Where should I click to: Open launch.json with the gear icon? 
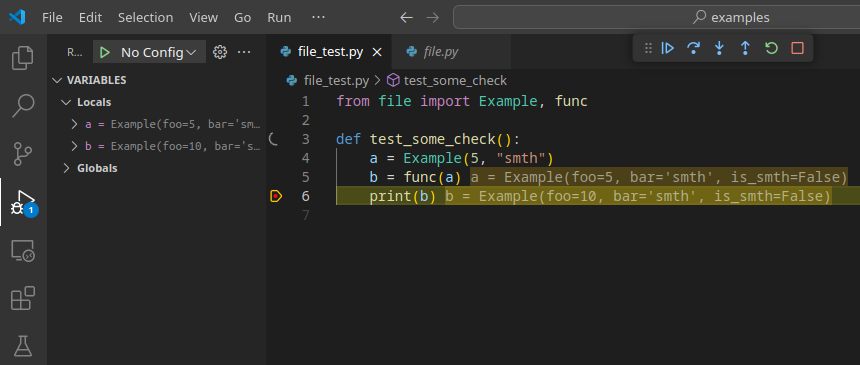click(x=220, y=52)
